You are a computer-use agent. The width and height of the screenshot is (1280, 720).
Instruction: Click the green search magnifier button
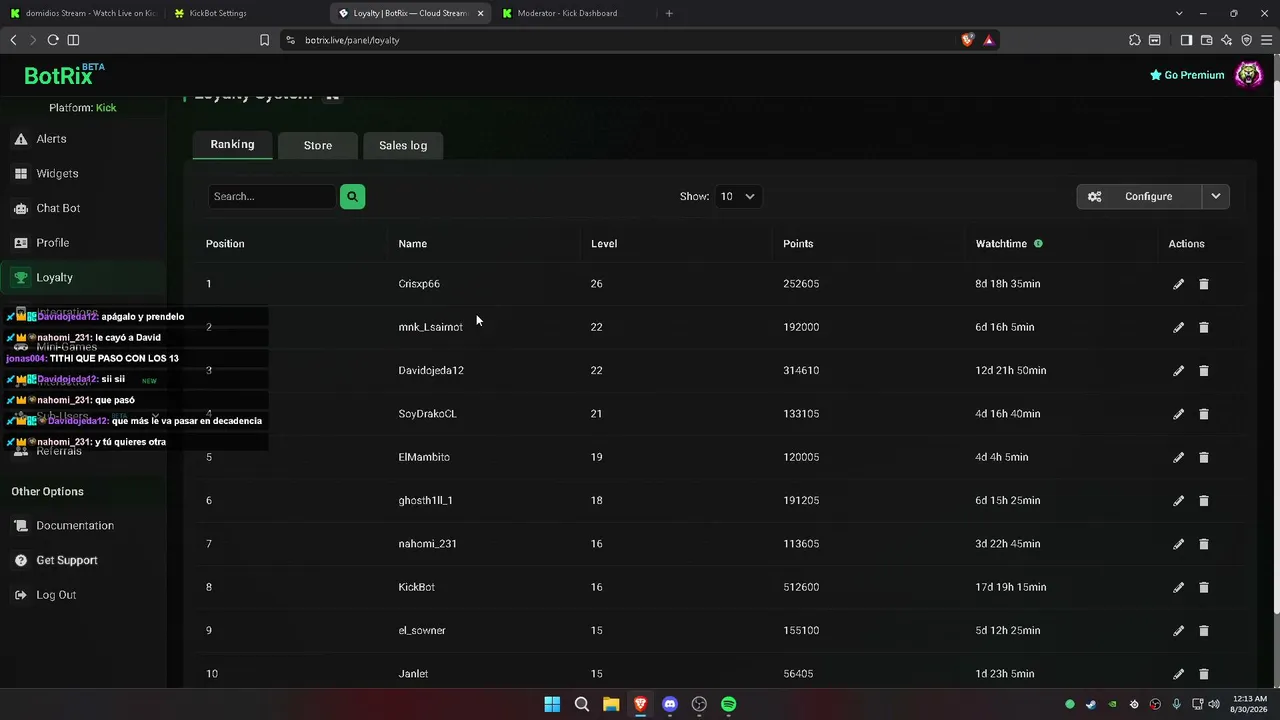(352, 196)
